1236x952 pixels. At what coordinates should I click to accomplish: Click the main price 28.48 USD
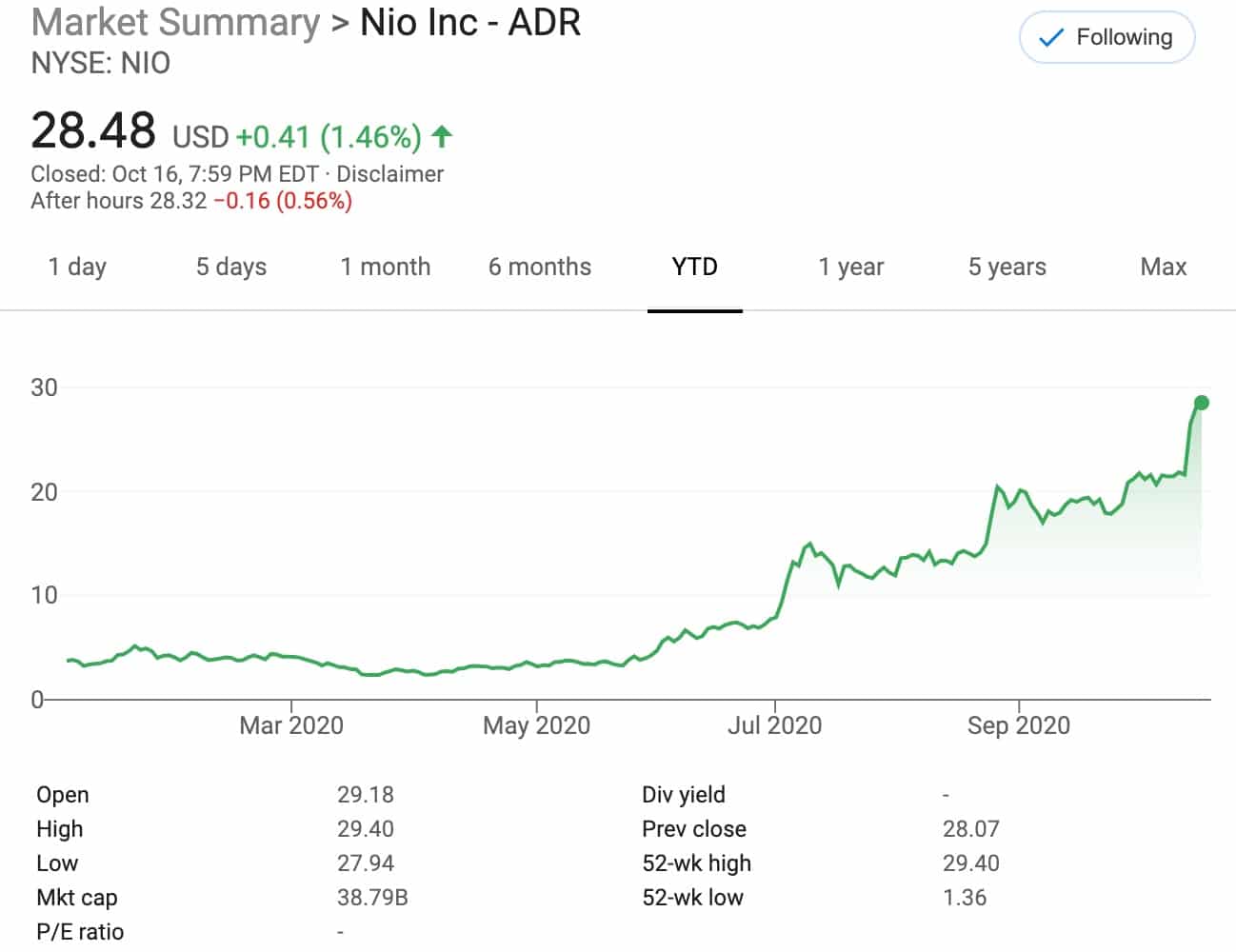(95, 131)
